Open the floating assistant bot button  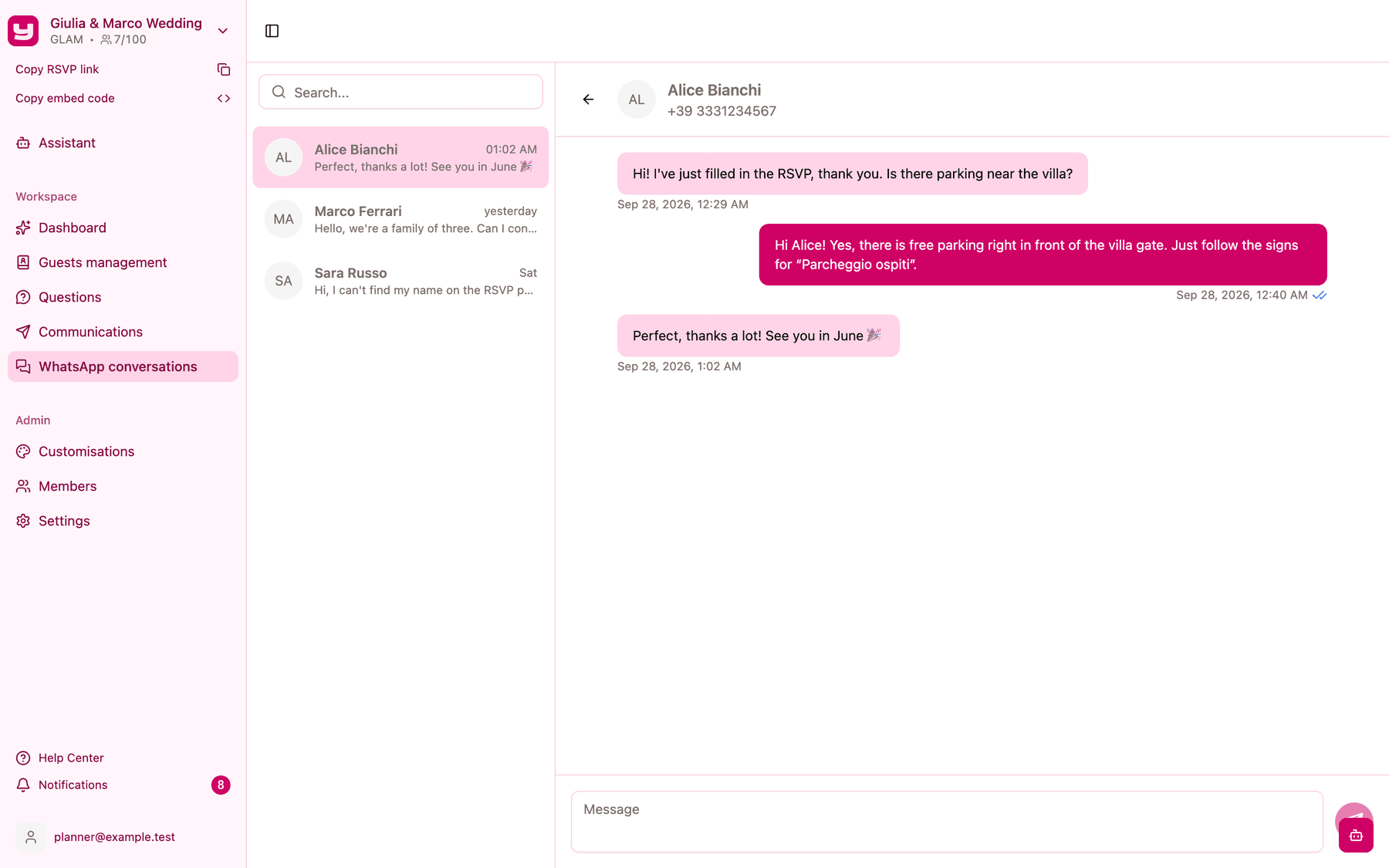click(1356, 836)
